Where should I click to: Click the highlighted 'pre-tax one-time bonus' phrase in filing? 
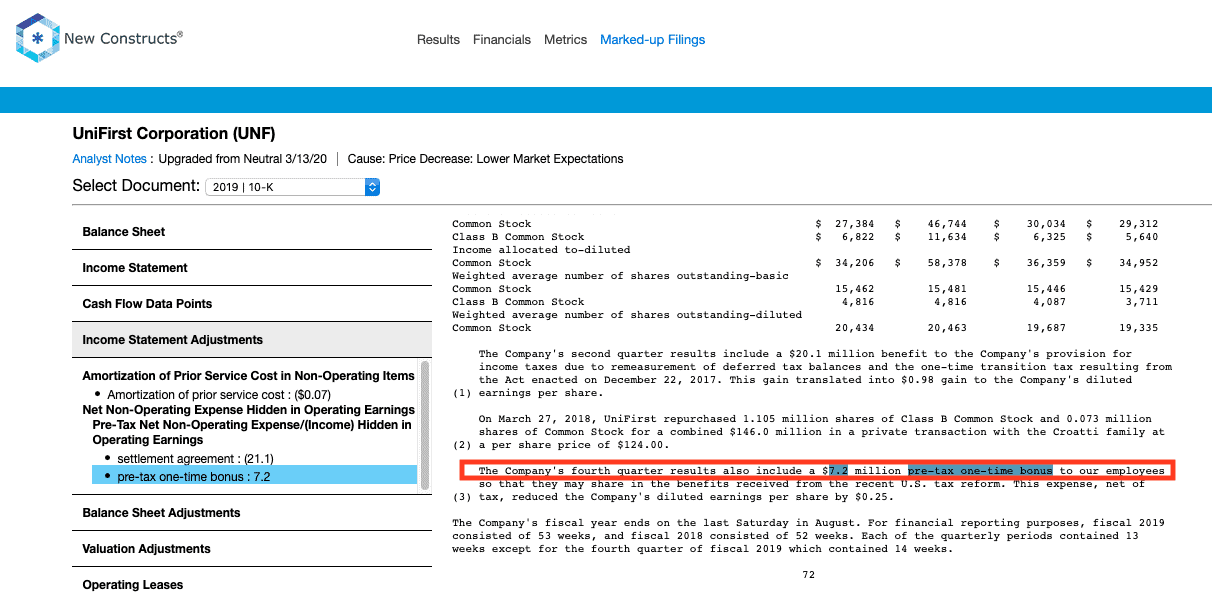[980, 471]
